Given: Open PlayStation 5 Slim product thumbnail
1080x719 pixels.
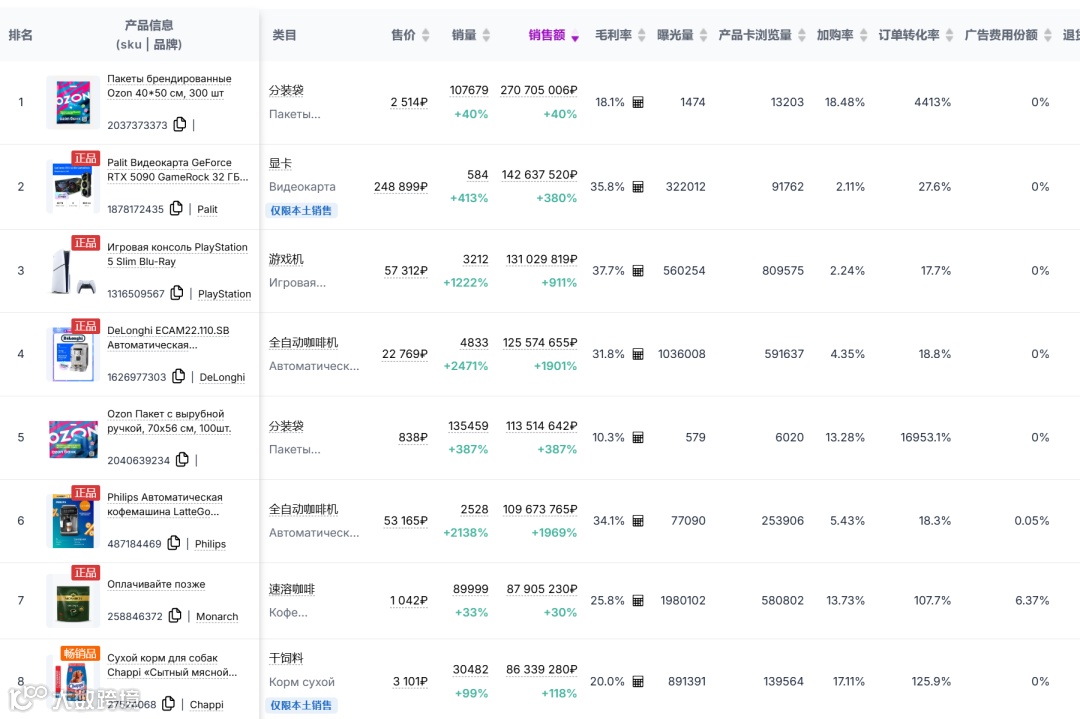Looking at the screenshot, I should [72, 271].
